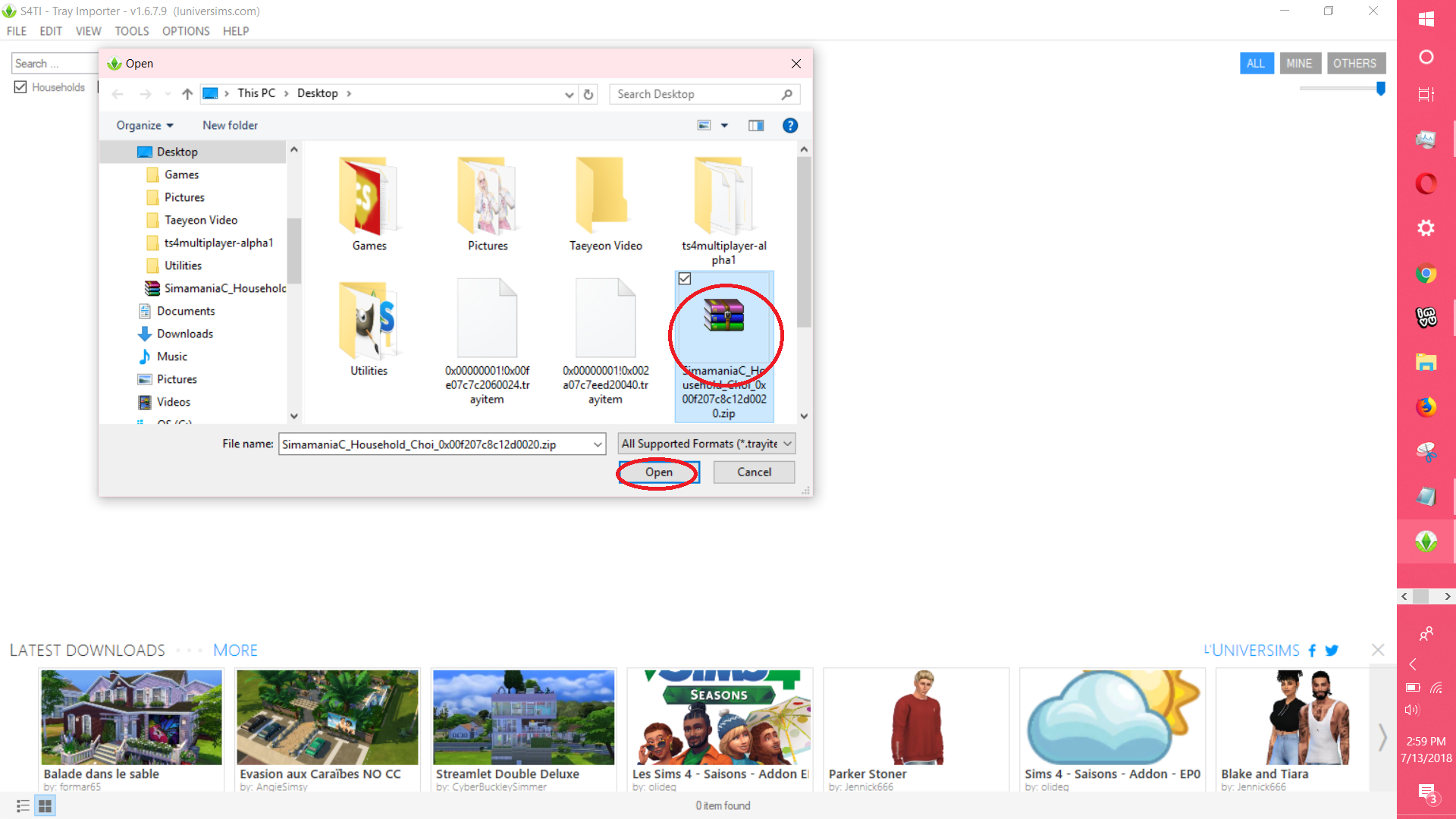
Task: Expand the recent locations chevron
Action: point(168,94)
